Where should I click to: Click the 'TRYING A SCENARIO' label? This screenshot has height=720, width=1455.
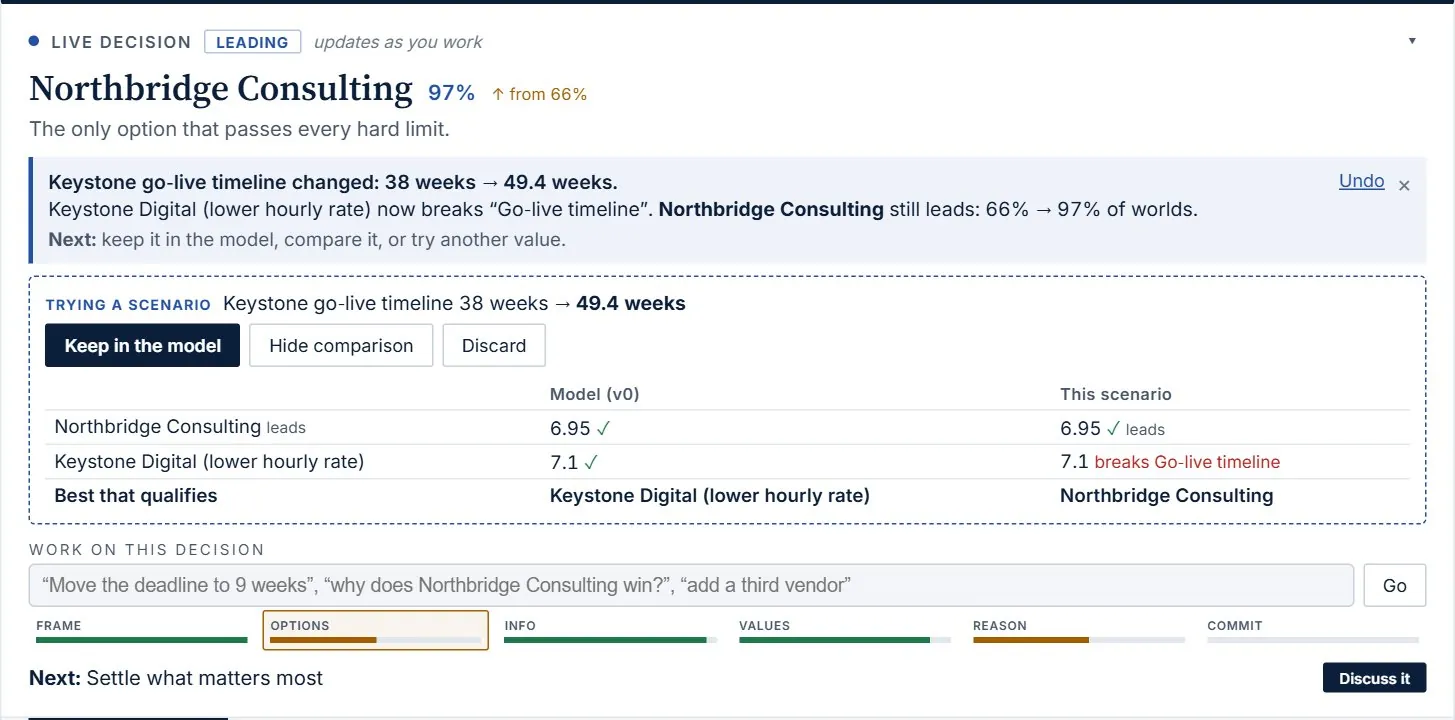tap(128, 305)
